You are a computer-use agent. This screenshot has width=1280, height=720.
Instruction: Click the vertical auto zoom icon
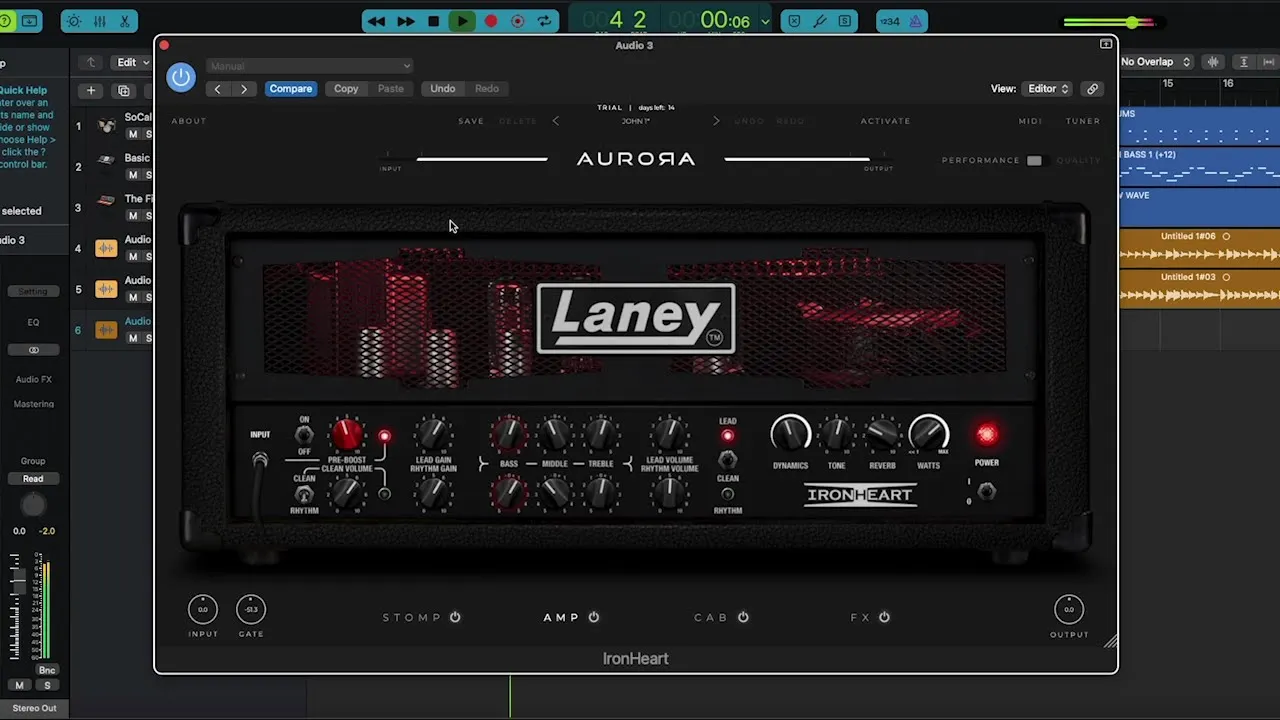1244,62
